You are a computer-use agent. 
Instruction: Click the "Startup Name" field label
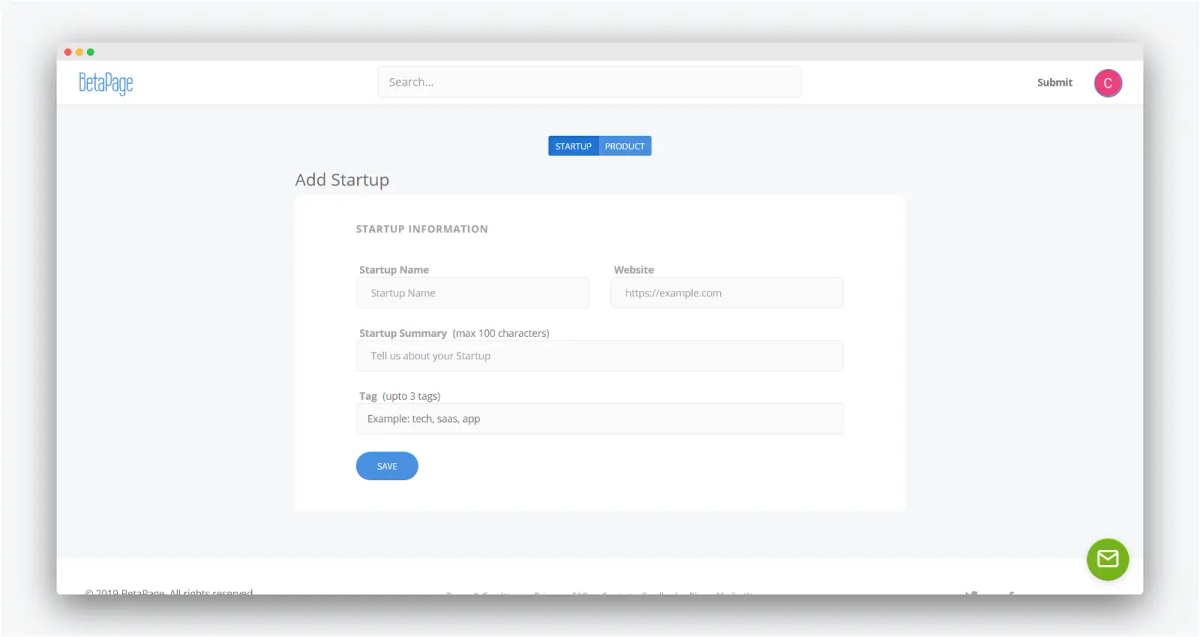(394, 270)
